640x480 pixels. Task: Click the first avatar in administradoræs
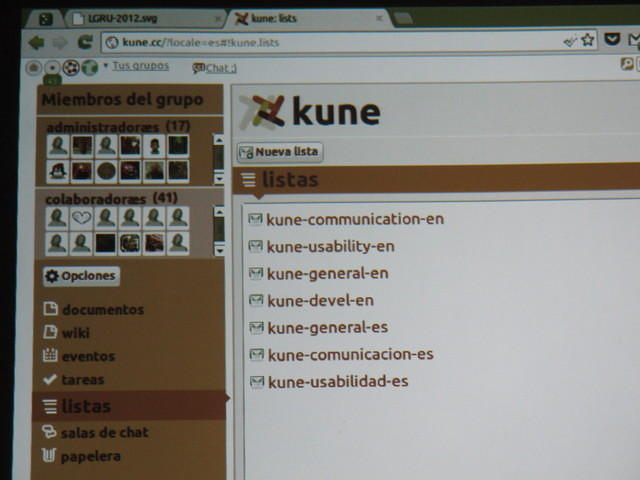point(58,146)
